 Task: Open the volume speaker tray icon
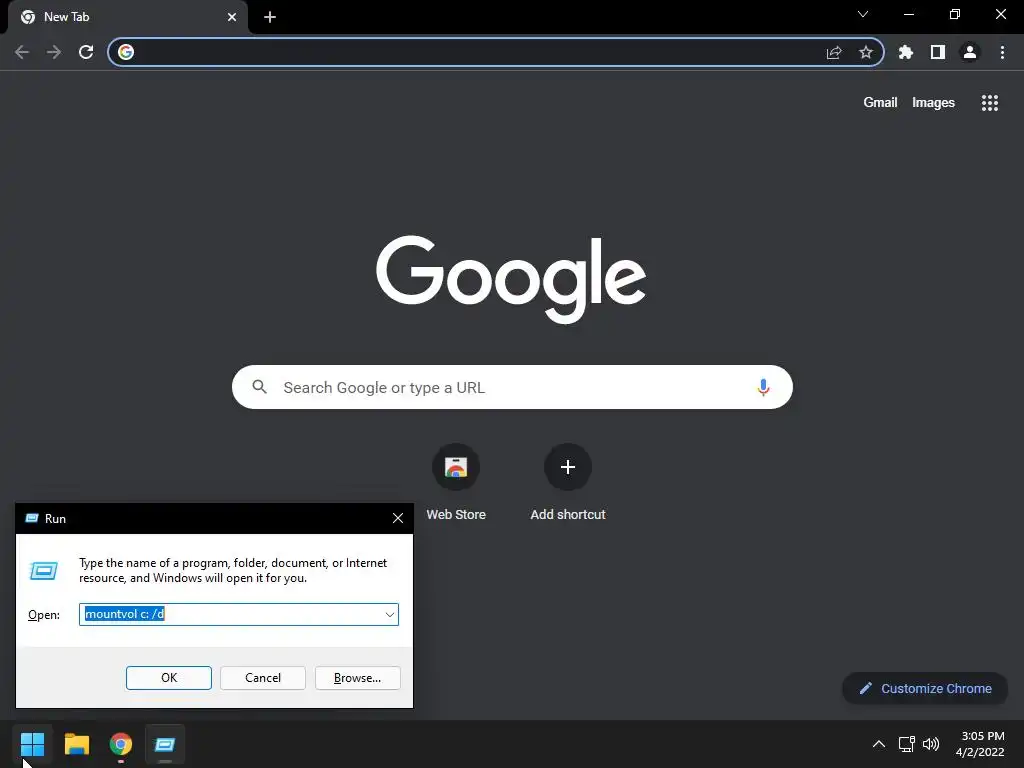point(931,744)
